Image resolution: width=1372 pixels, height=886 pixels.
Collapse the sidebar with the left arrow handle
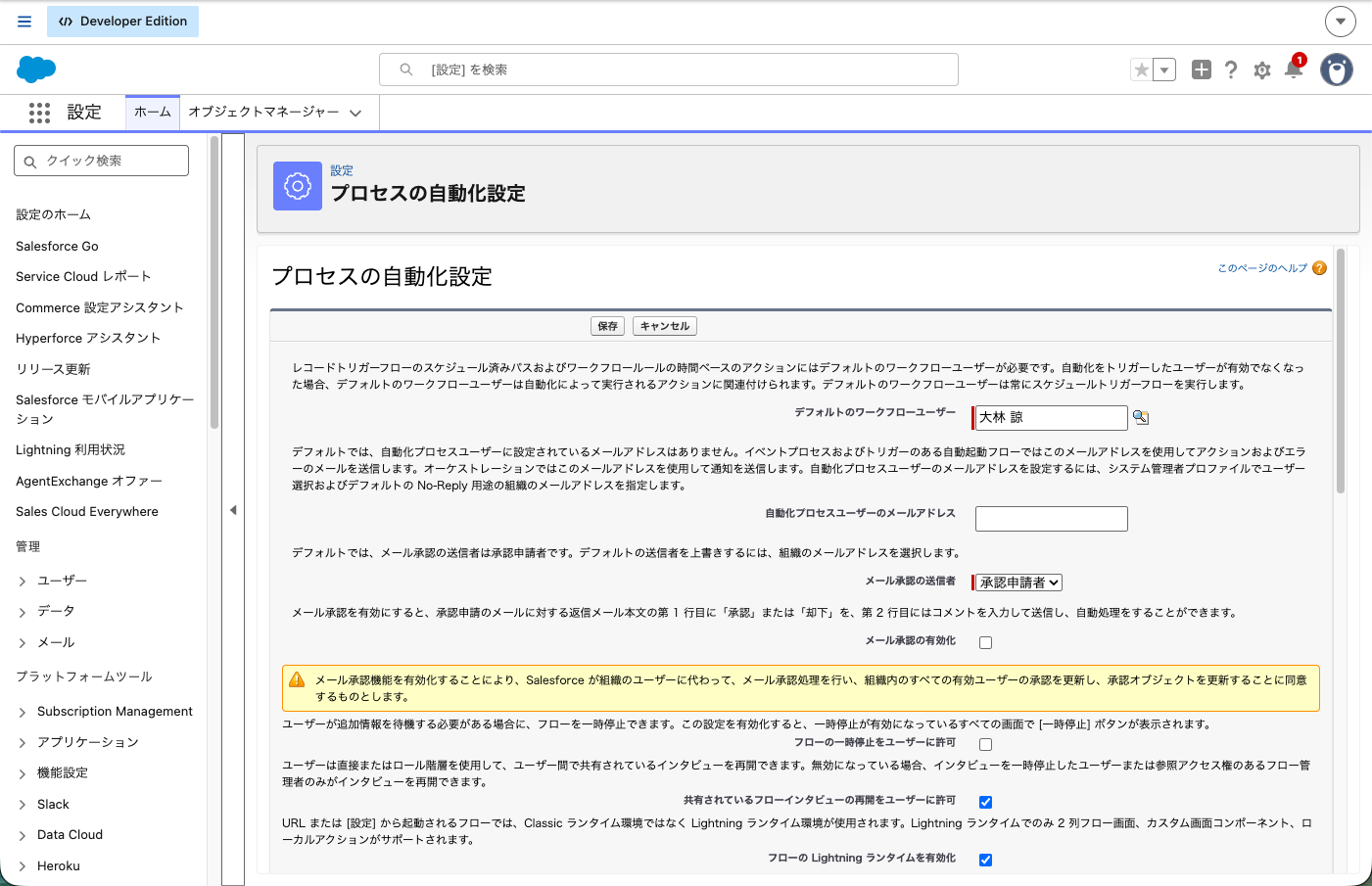[x=233, y=510]
